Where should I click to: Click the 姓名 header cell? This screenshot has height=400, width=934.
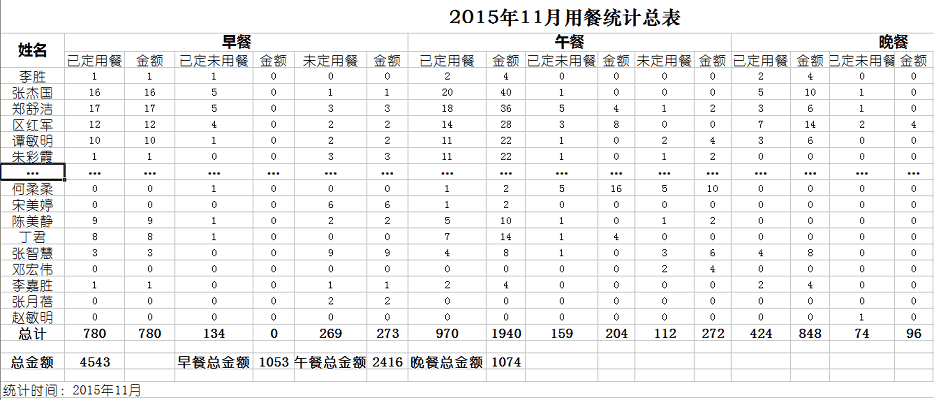33,50
